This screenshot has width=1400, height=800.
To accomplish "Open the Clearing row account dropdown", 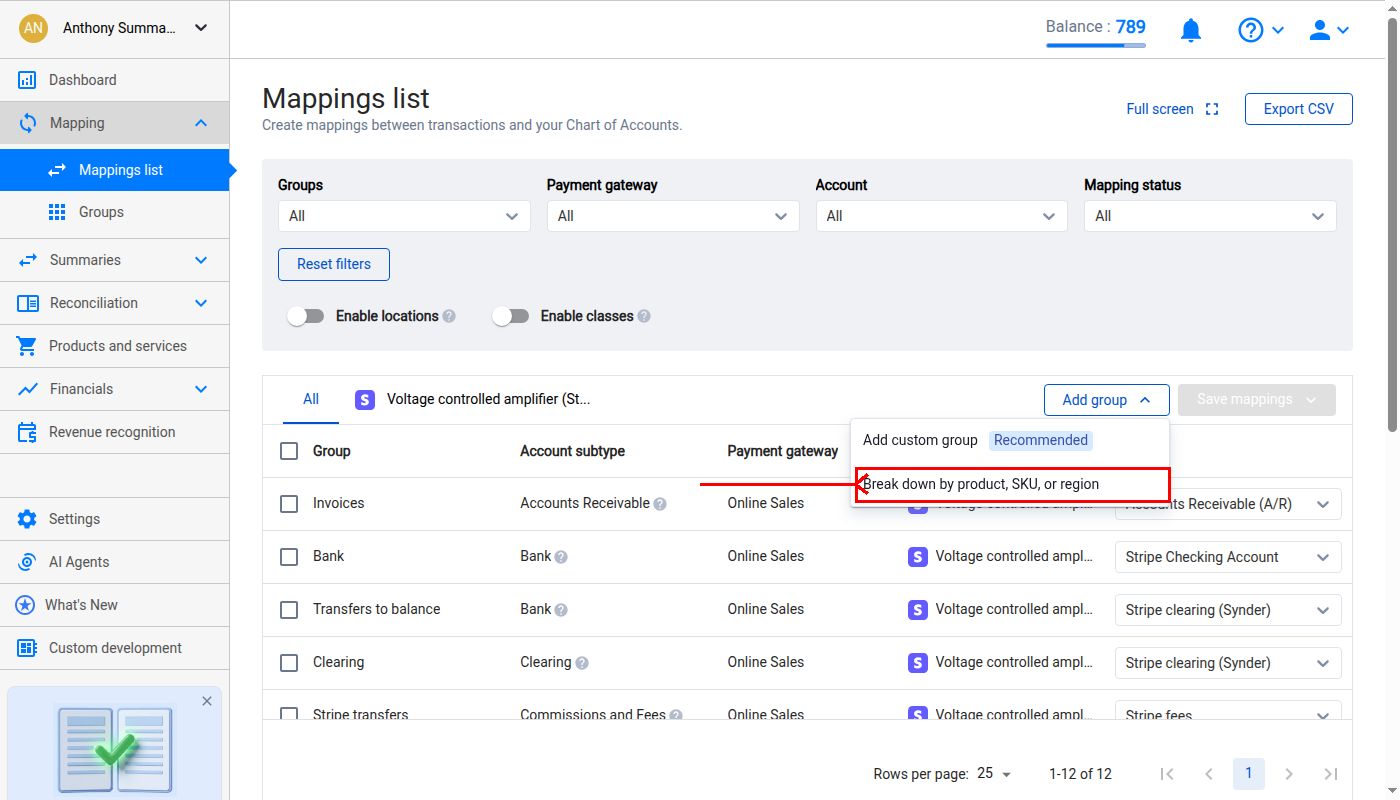I will click(1228, 663).
